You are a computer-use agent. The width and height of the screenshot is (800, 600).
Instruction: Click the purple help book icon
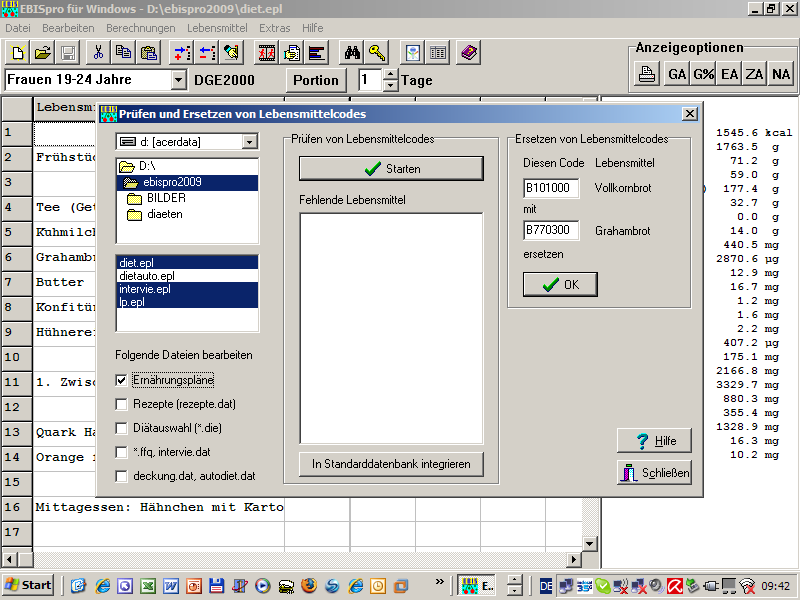coord(469,53)
